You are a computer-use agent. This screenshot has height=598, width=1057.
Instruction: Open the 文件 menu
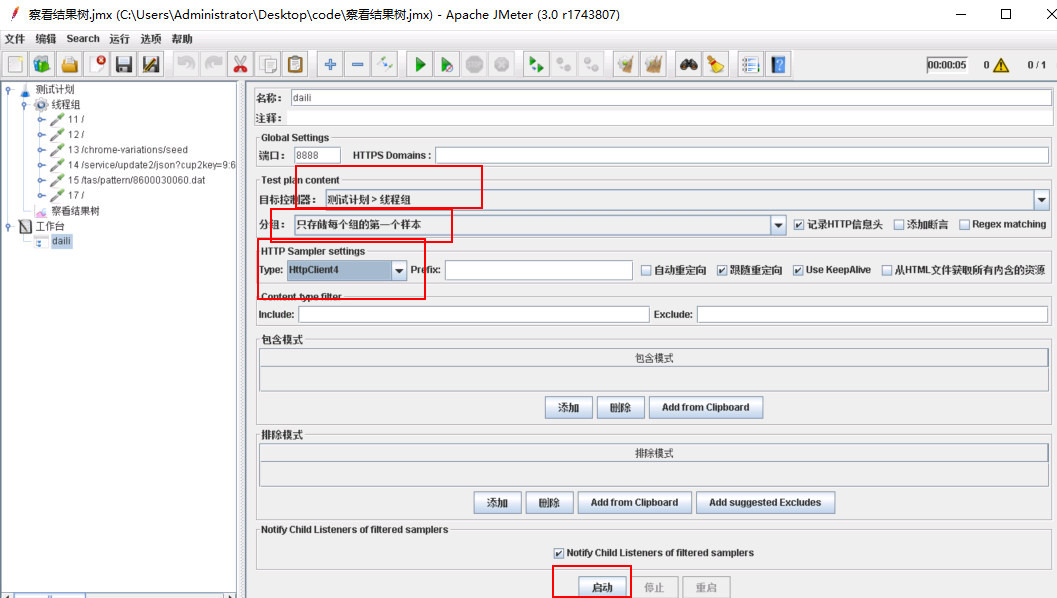[15, 39]
